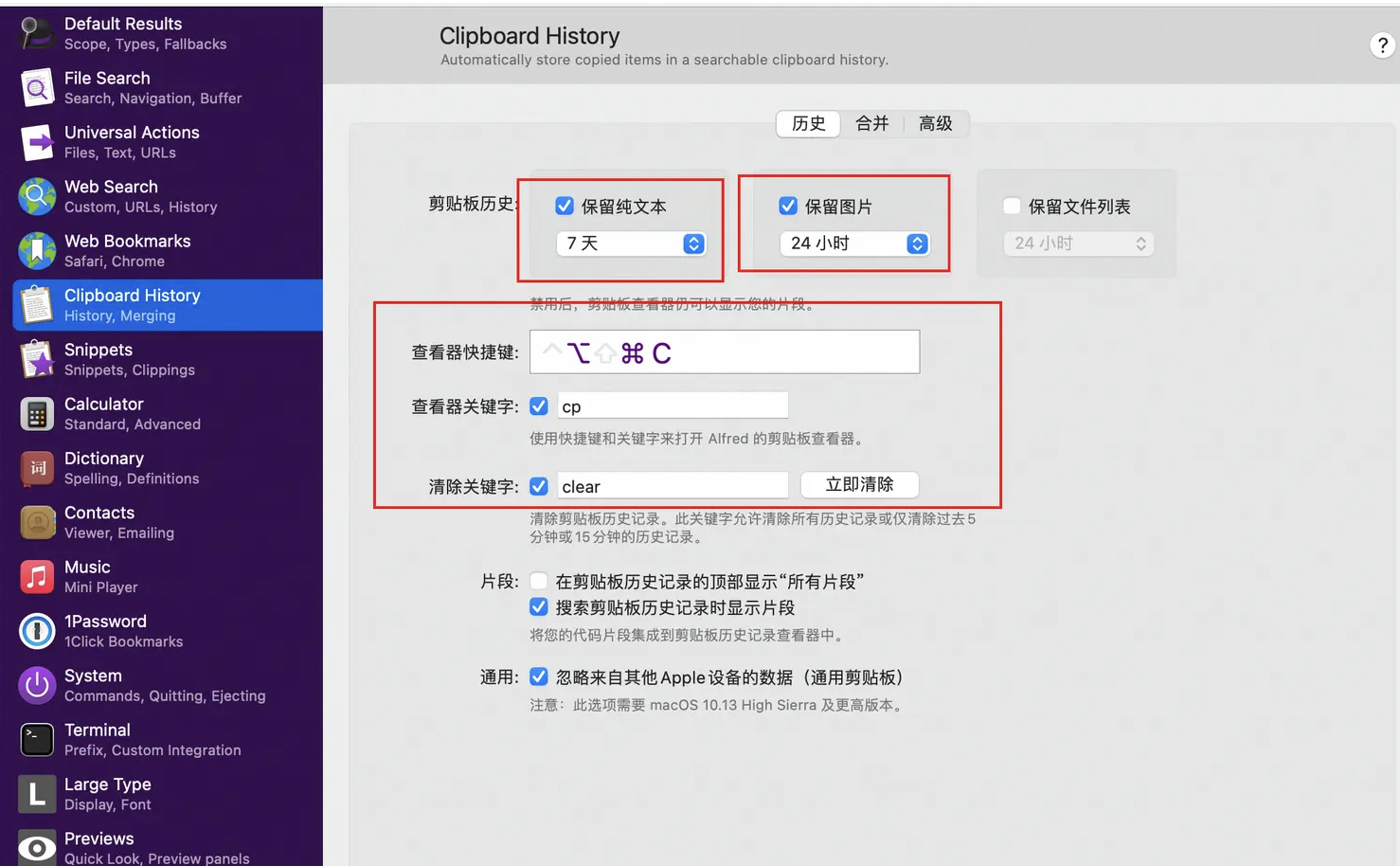Viewport: 1400px width, 866px height.
Task: Open the Dictionary book icon
Action: [37, 468]
